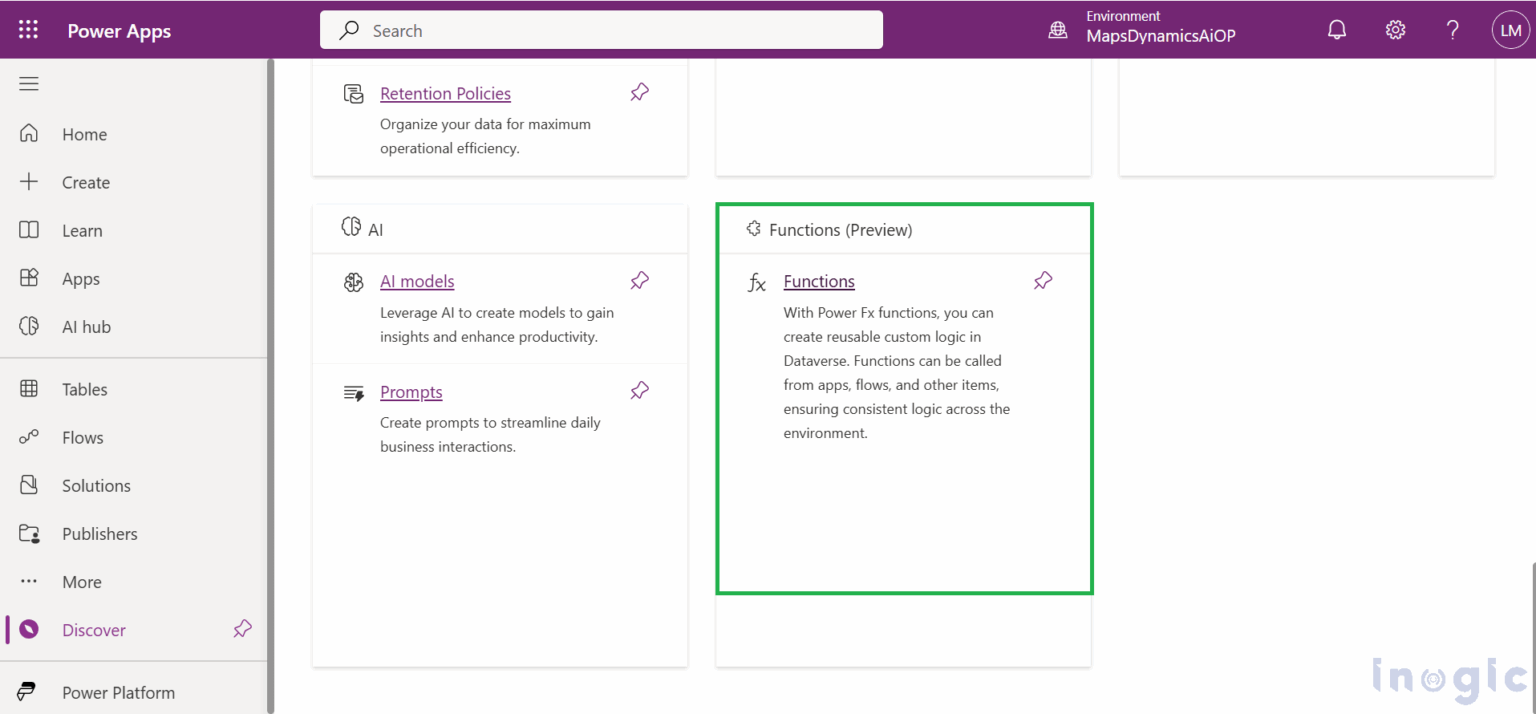Image resolution: width=1536 pixels, height=714 pixels.
Task: Open help with the question mark icon
Action: [x=1452, y=29]
